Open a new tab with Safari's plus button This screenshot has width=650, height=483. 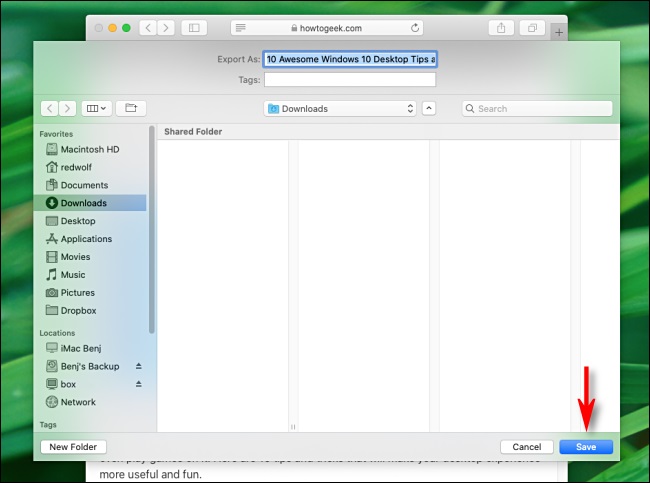tap(559, 32)
